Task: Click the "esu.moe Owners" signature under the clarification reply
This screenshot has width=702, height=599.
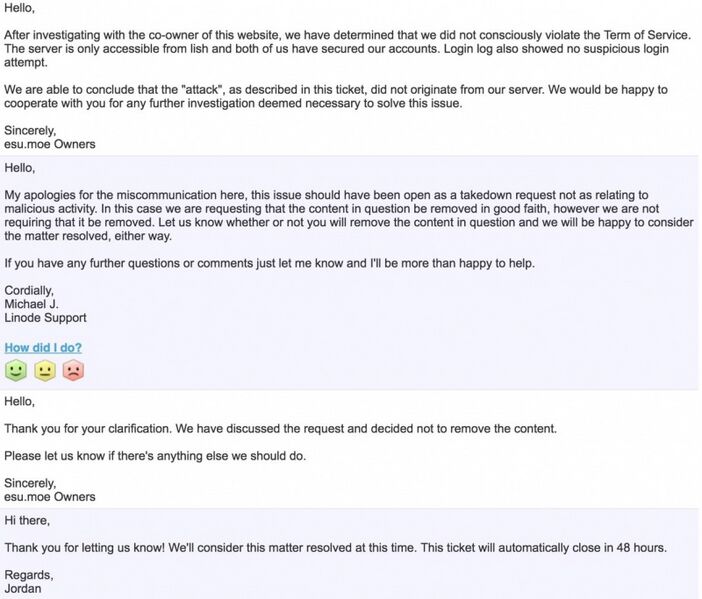Action: point(50,496)
